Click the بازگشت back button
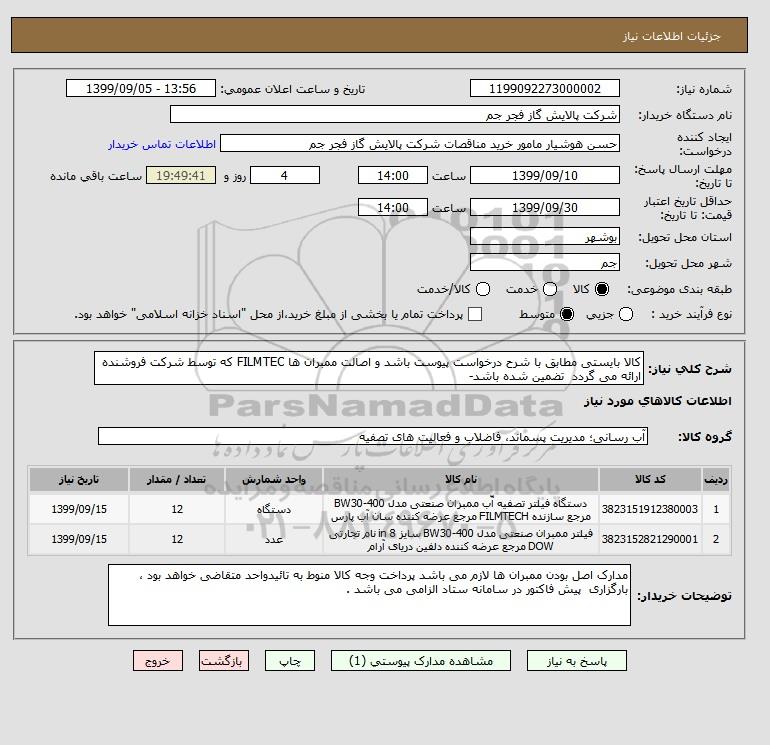This screenshot has width=770, height=745. point(224,661)
